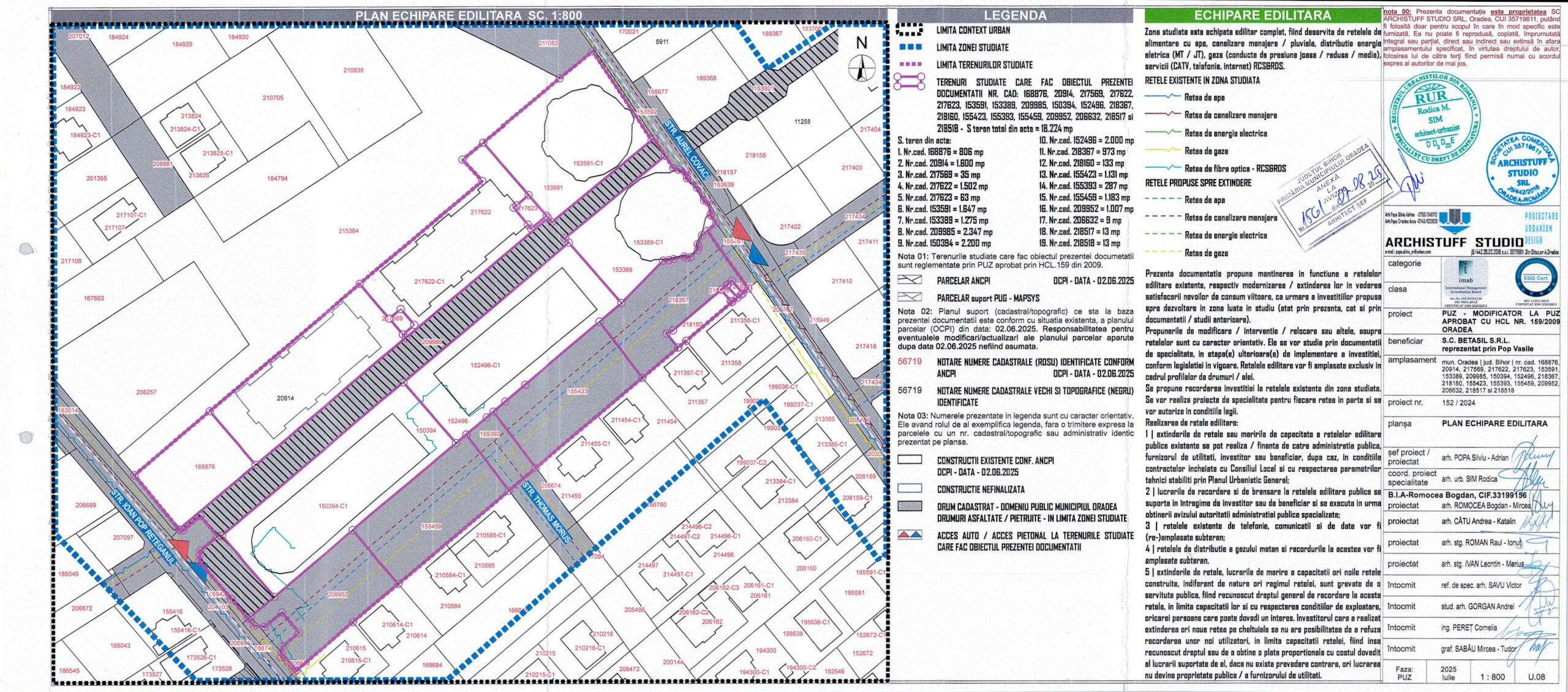Click the Str. Thomas Morus street label
The height and width of the screenshot is (692, 1568).
546,512
